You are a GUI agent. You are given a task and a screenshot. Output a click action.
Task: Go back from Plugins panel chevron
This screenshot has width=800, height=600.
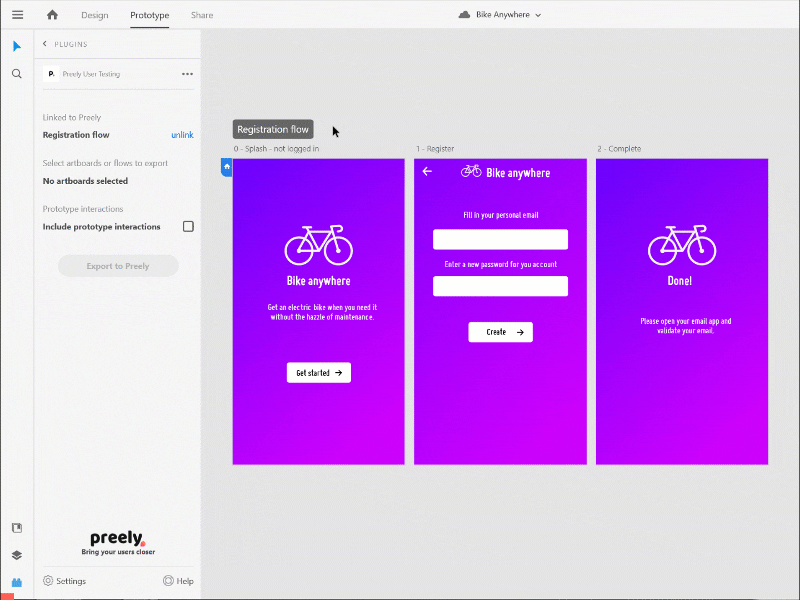pos(45,44)
